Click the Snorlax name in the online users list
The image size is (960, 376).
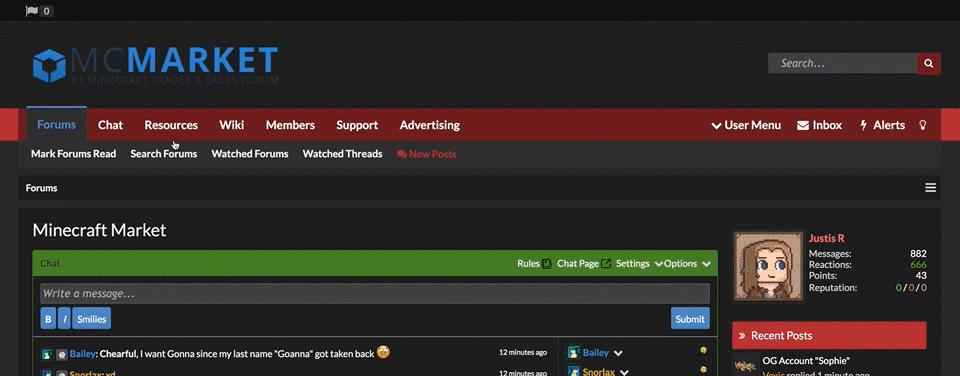click(x=599, y=372)
